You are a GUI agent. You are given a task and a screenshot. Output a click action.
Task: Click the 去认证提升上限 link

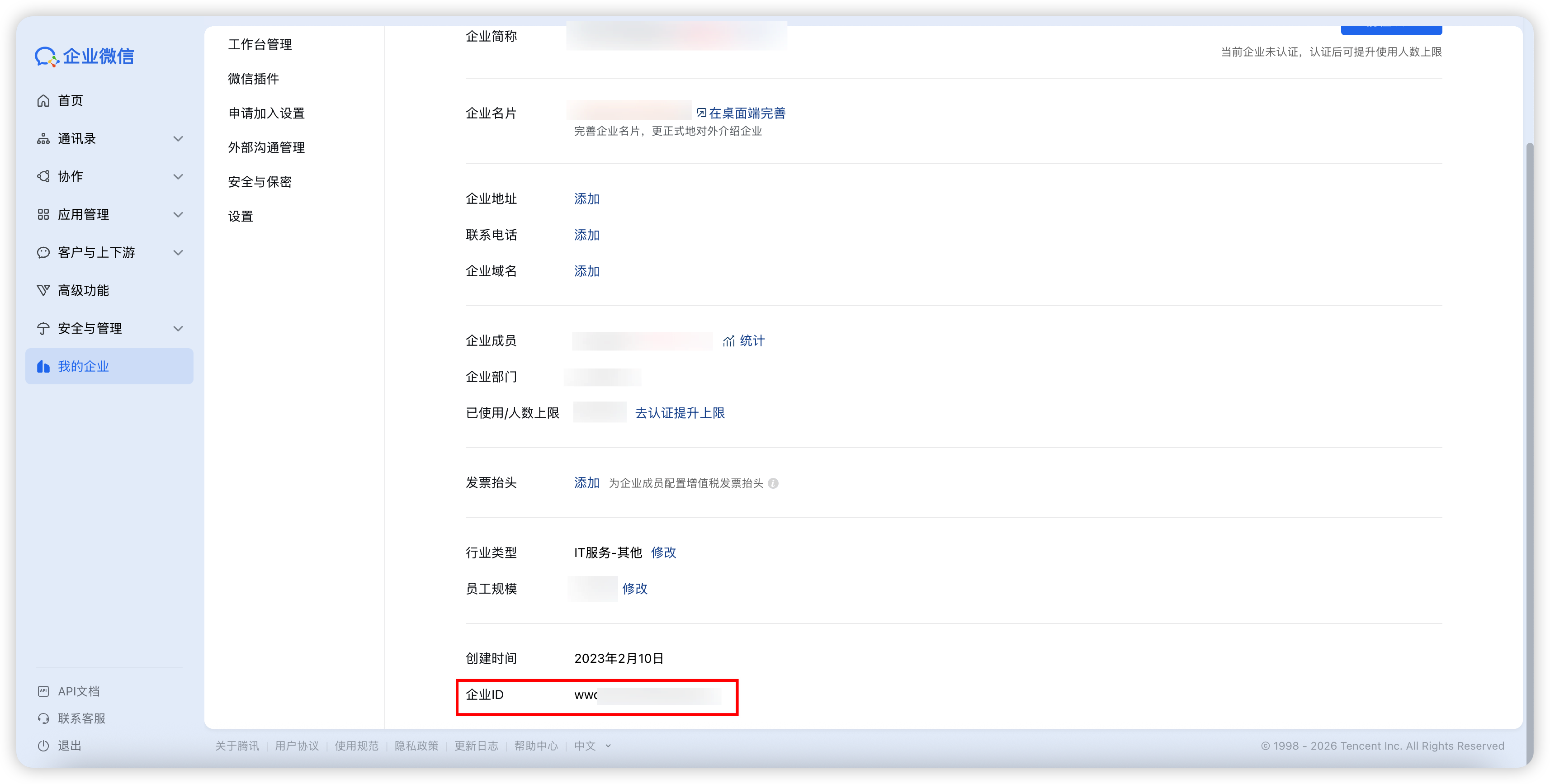click(680, 413)
